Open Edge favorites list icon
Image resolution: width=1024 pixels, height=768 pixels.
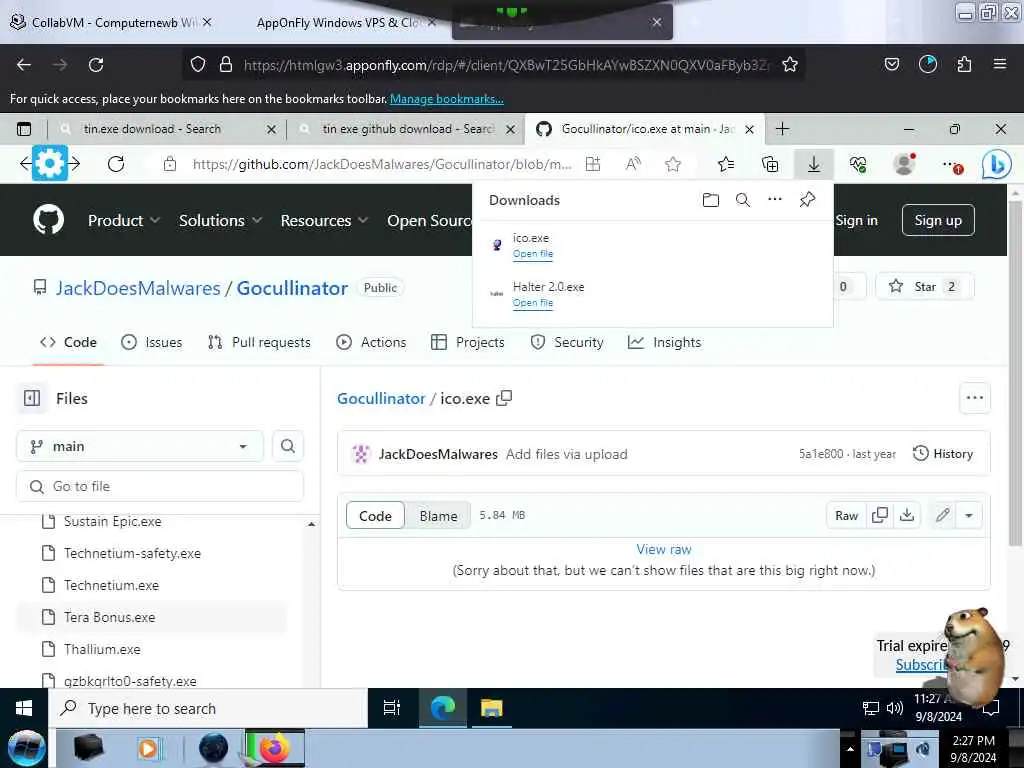click(x=726, y=164)
